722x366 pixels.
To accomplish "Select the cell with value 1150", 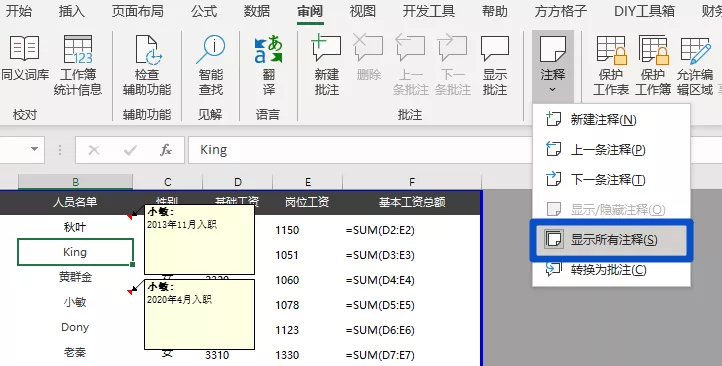I will [307, 230].
